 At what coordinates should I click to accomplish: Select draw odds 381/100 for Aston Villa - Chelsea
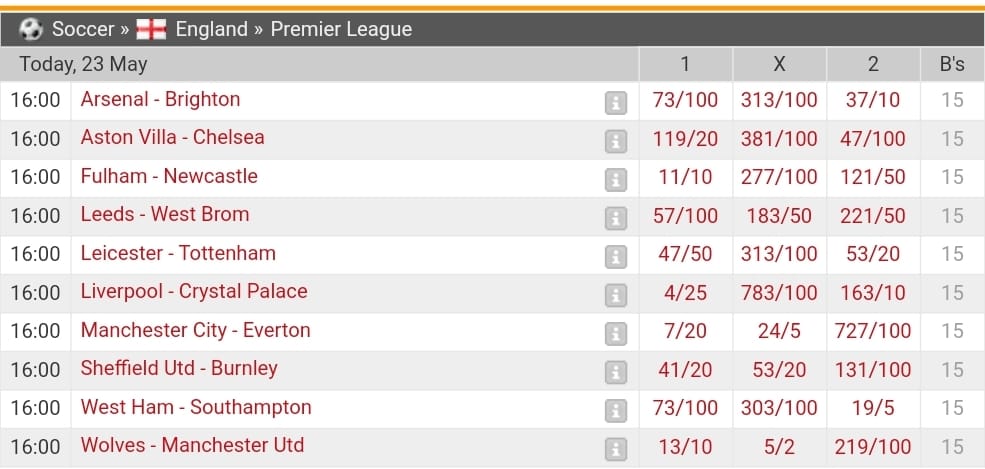coord(779,139)
